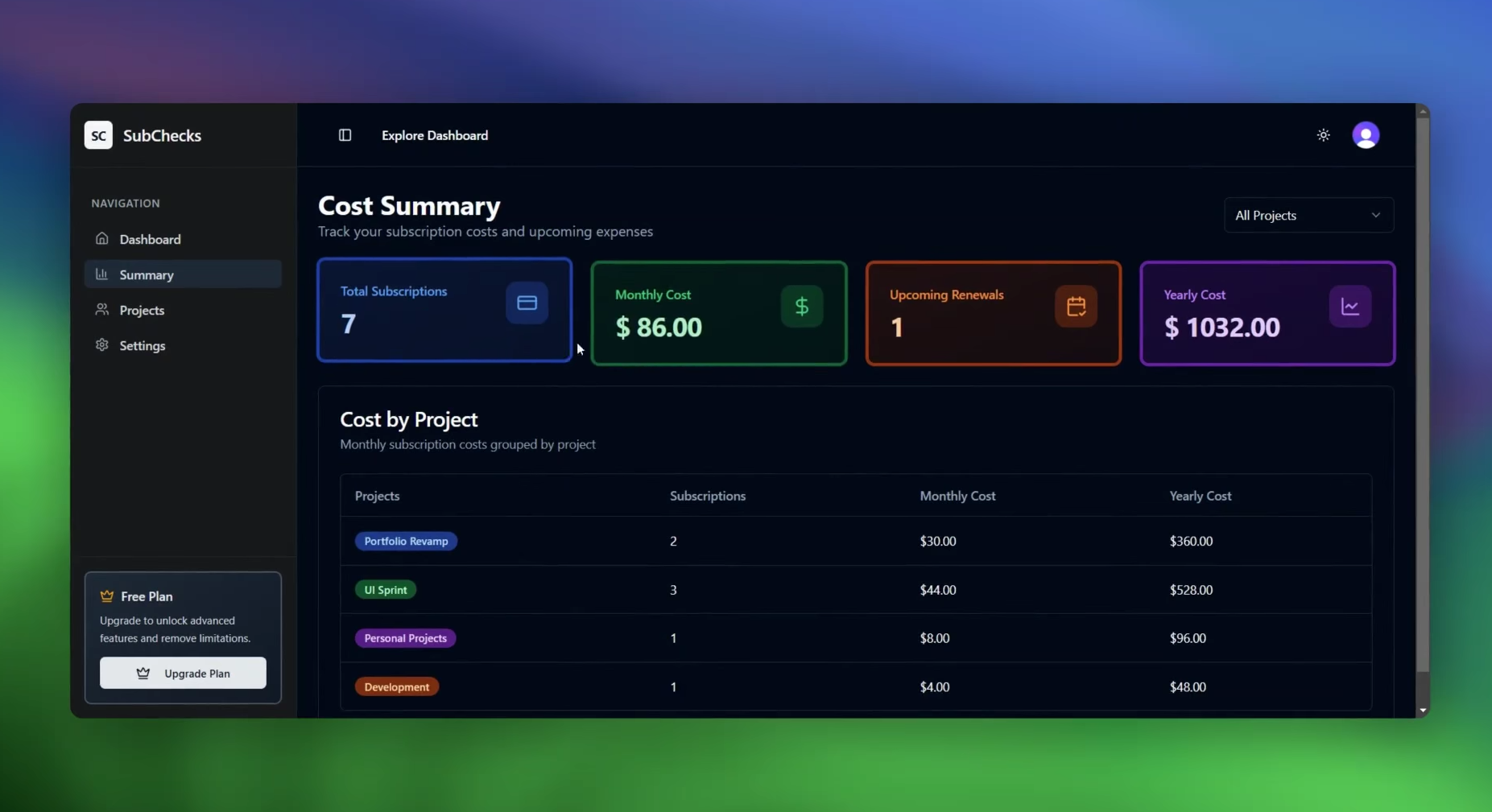This screenshot has width=1492, height=812.
Task: Switch theme with the sun icon
Action: pyautogui.click(x=1323, y=135)
